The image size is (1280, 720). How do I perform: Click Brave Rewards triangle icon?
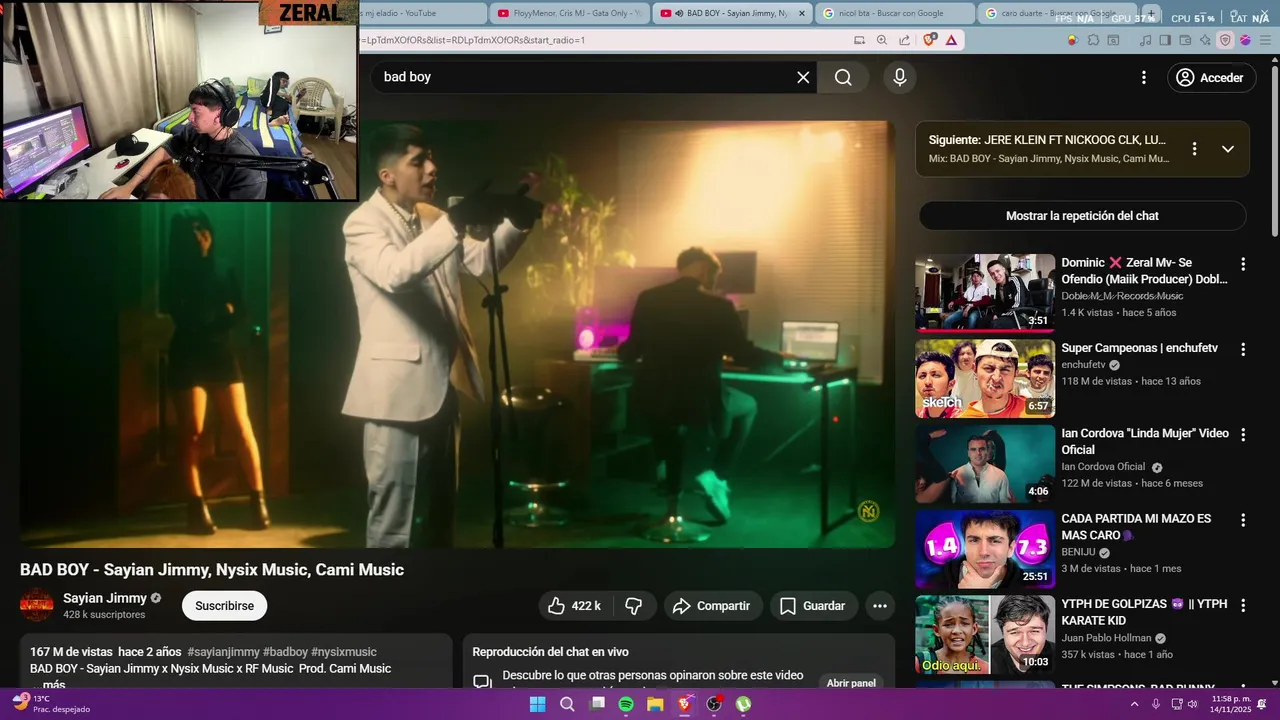(x=951, y=40)
